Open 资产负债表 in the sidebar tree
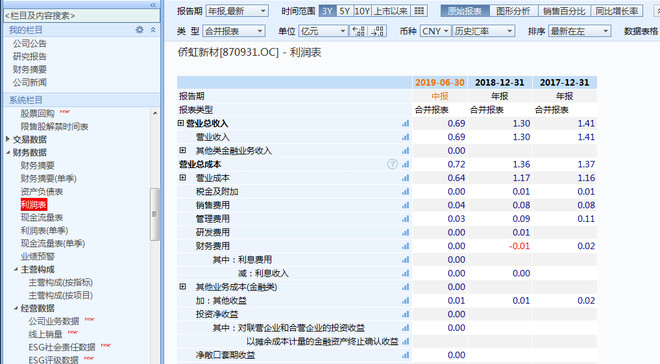The height and width of the screenshot is (364, 660). 42,191
